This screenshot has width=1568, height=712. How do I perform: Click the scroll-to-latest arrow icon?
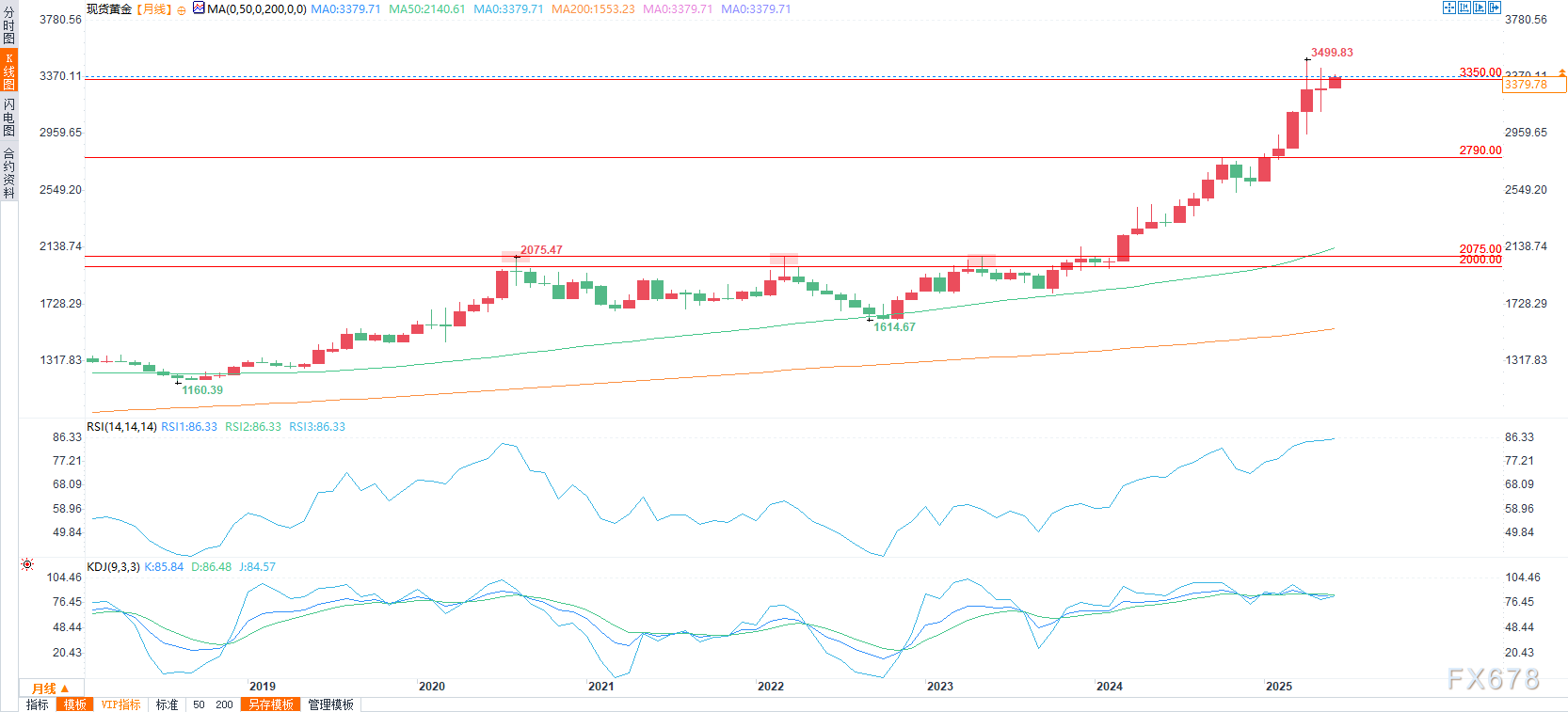1495,8
